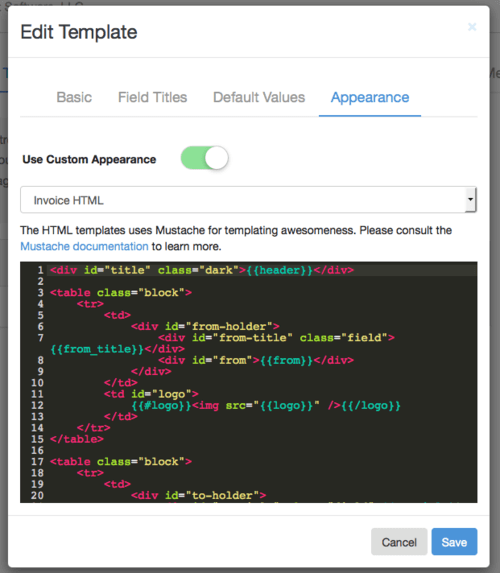Image resolution: width=500 pixels, height=573 pixels.
Task: Click the td id="logo" code line
Action: pyautogui.click(x=151, y=394)
